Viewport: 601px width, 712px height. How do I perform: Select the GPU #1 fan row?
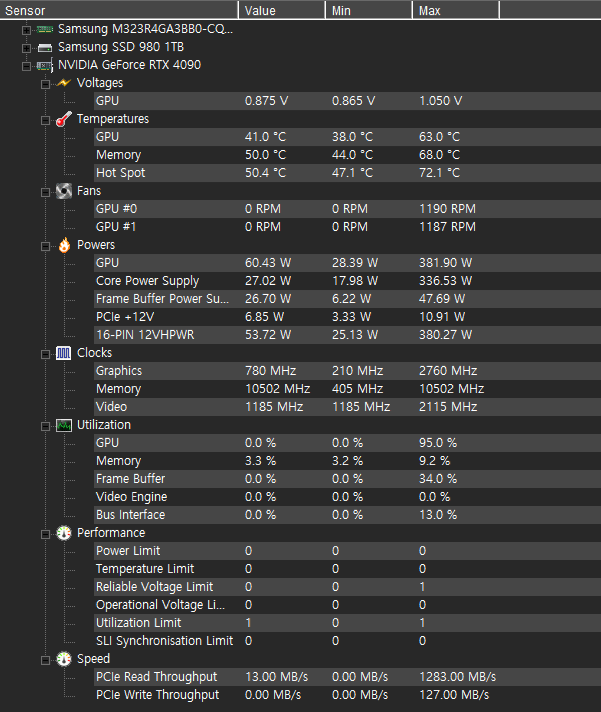click(347, 227)
